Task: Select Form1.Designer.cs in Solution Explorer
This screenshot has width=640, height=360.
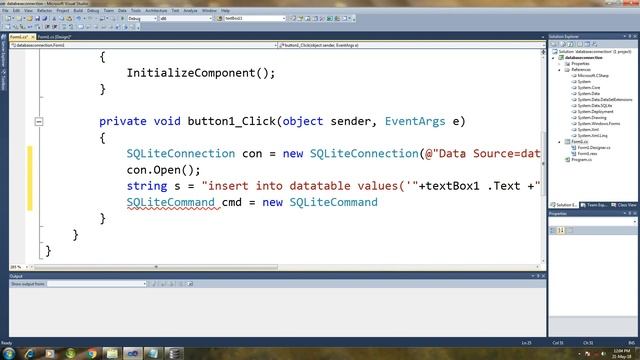Action: (594, 148)
